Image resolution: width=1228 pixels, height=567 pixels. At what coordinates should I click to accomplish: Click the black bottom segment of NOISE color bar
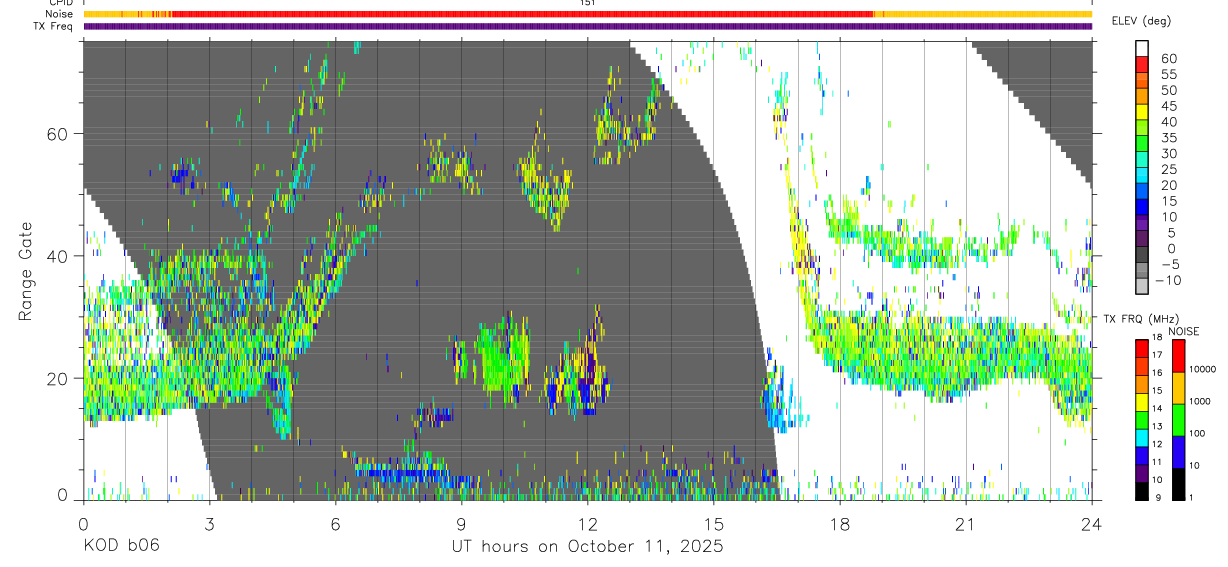(x=1178, y=484)
